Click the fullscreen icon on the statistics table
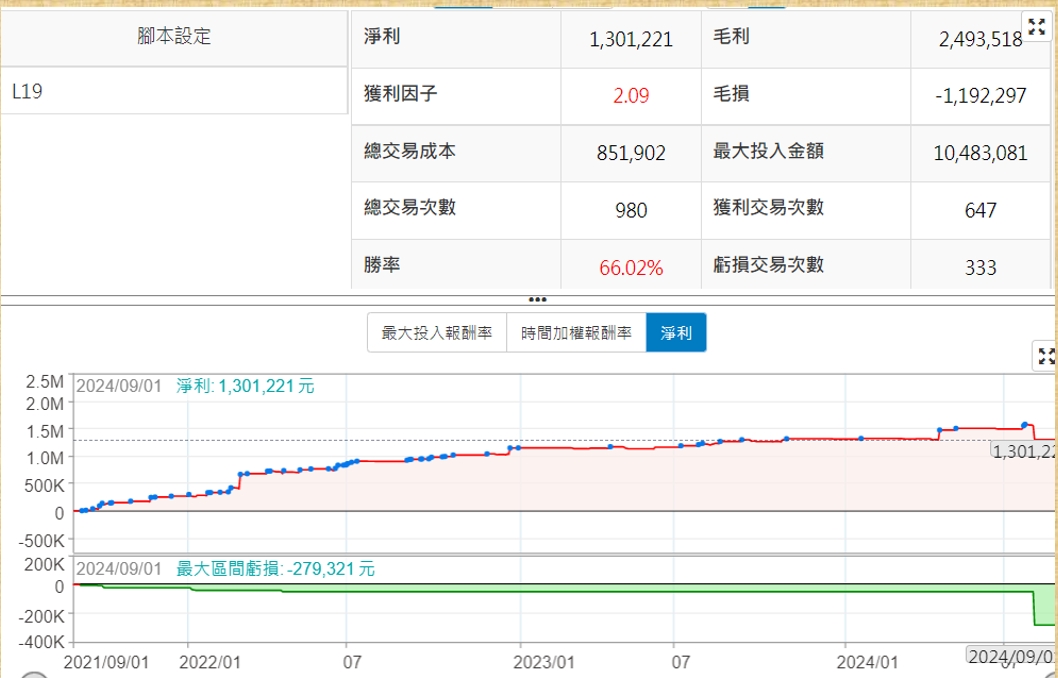This screenshot has height=678, width=1058. [x=1037, y=27]
